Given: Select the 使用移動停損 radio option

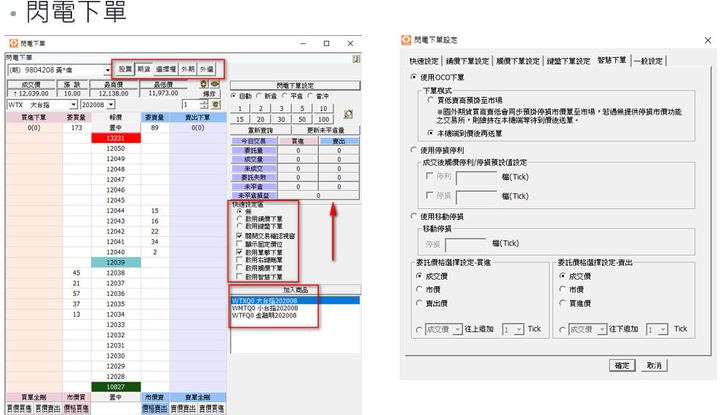Looking at the screenshot, I should [x=414, y=215].
